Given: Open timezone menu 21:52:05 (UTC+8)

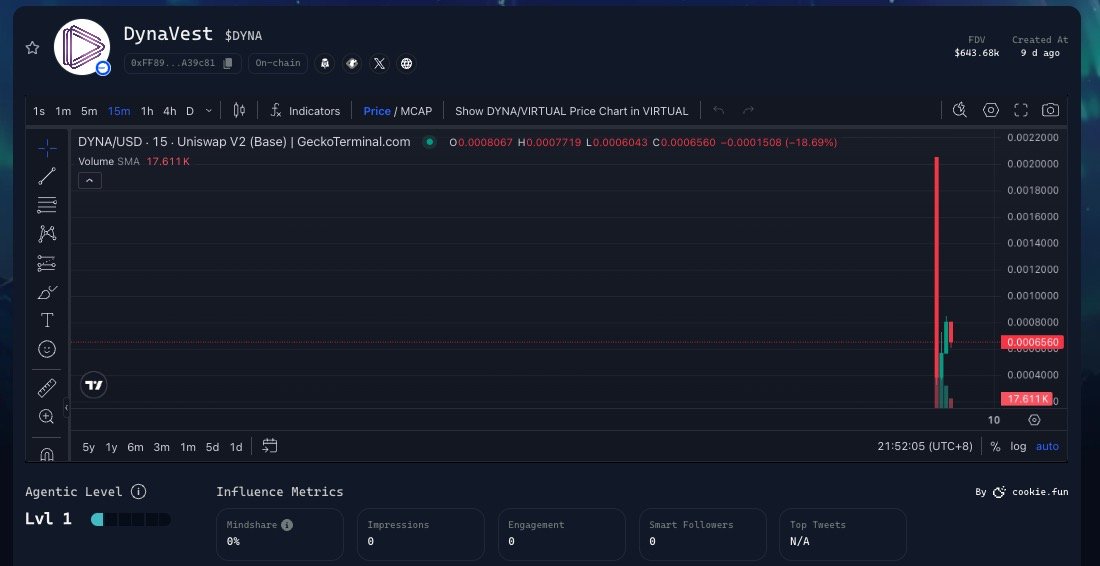Looking at the screenshot, I should 925,447.
